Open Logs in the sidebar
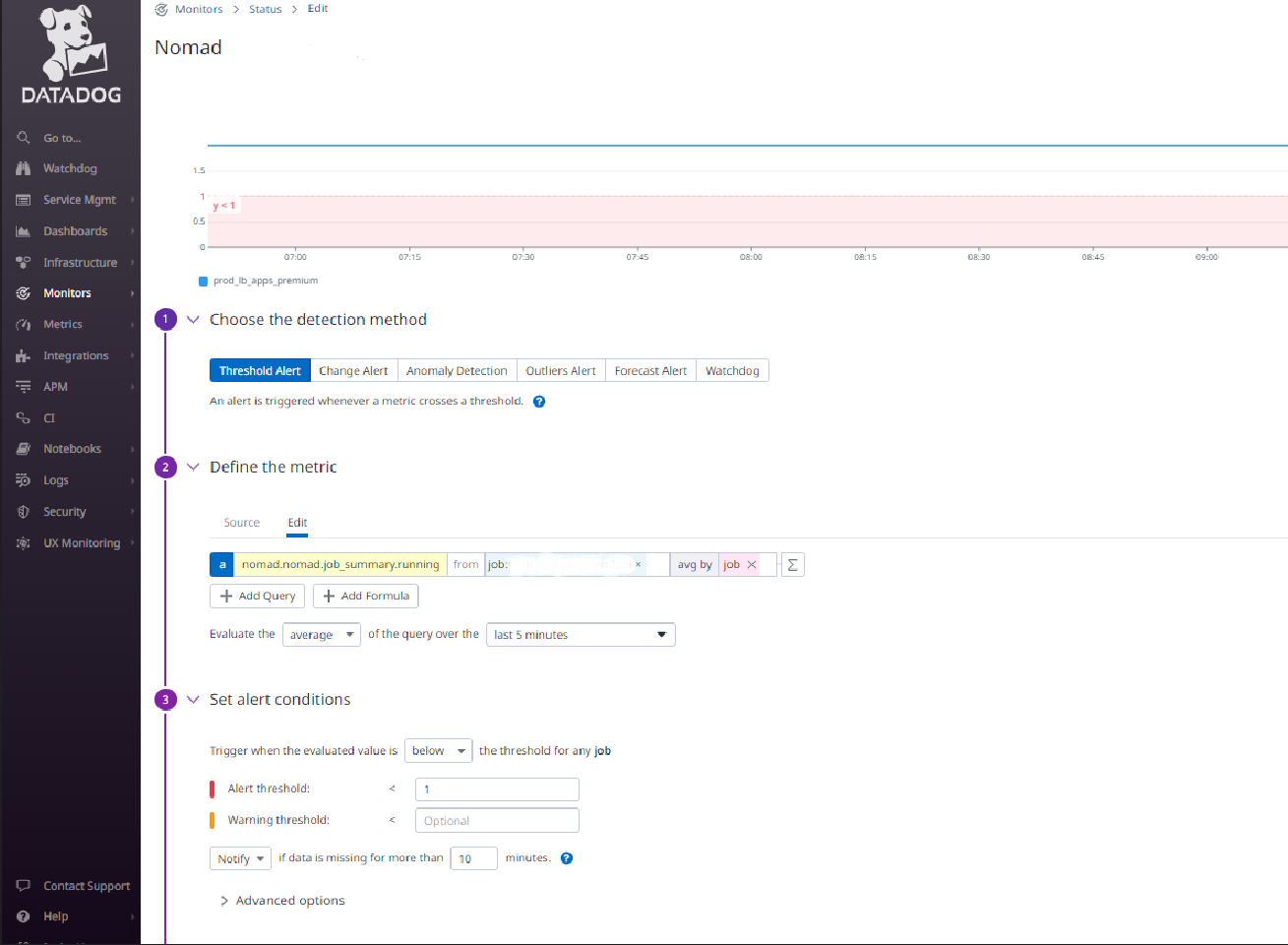This screenshot has width=1288, height=945. (56, 480)
